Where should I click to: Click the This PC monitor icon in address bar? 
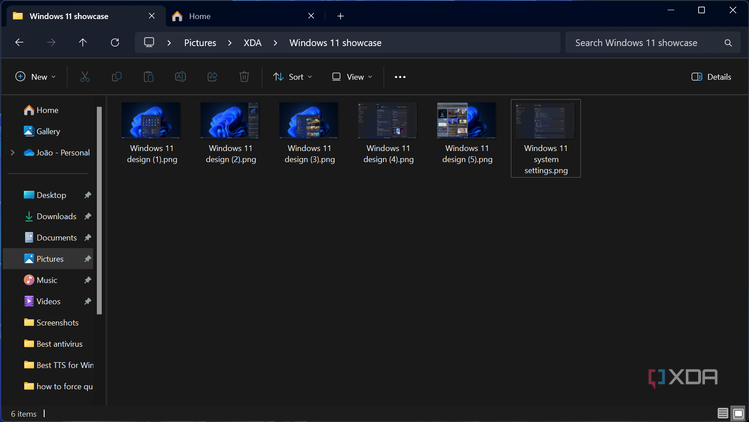click(x=149, y=42)
